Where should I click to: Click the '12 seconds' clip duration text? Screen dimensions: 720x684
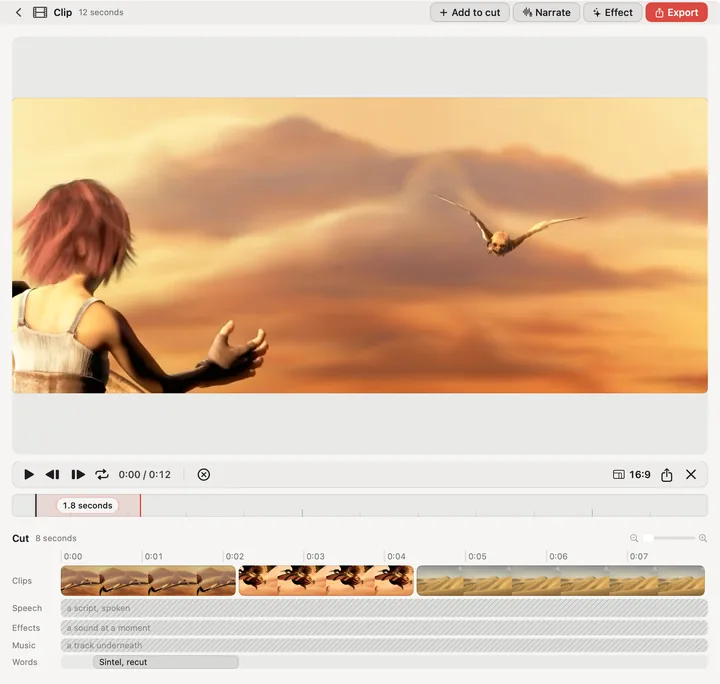(101, 12)
